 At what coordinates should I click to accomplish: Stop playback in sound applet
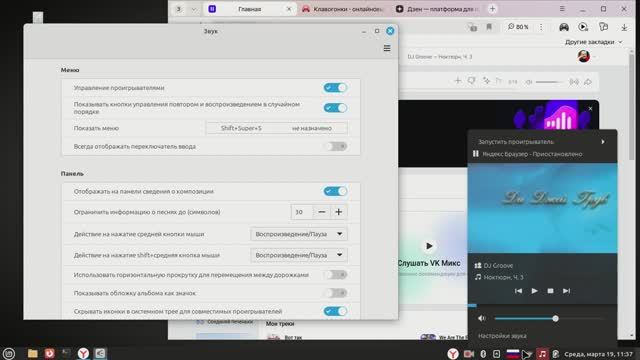tap(550, 291)
